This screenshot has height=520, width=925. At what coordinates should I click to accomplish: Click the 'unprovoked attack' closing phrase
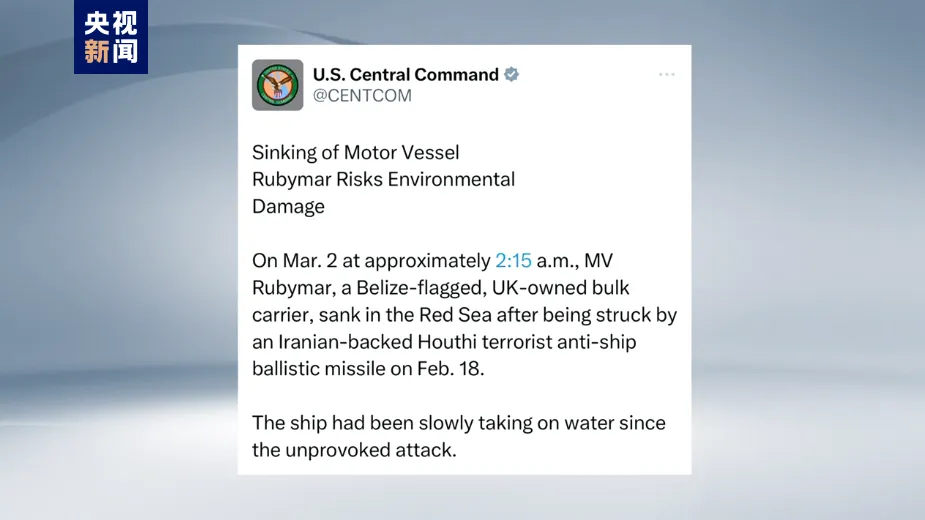click(370, 450)
